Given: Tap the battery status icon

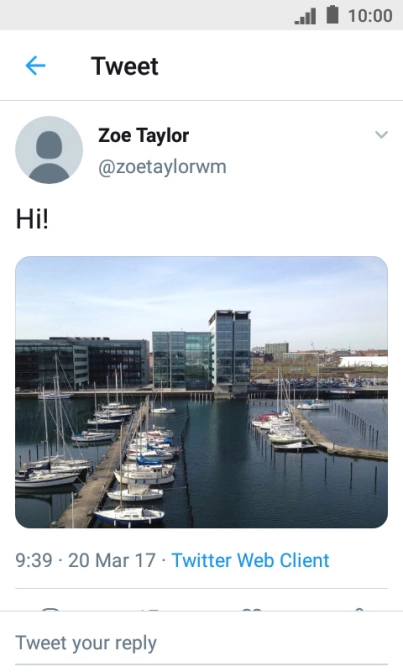Looking at the screenshot, I should tap(333, 15).
